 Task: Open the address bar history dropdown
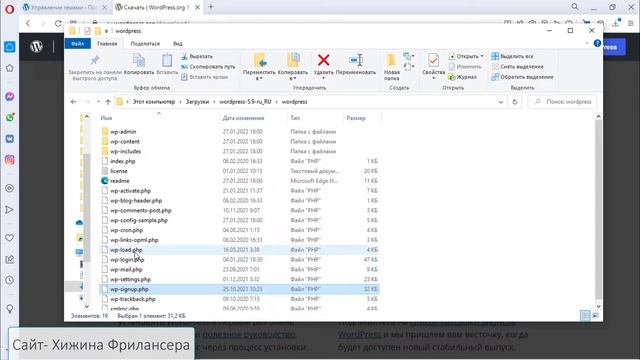click(x=501, y=102)
